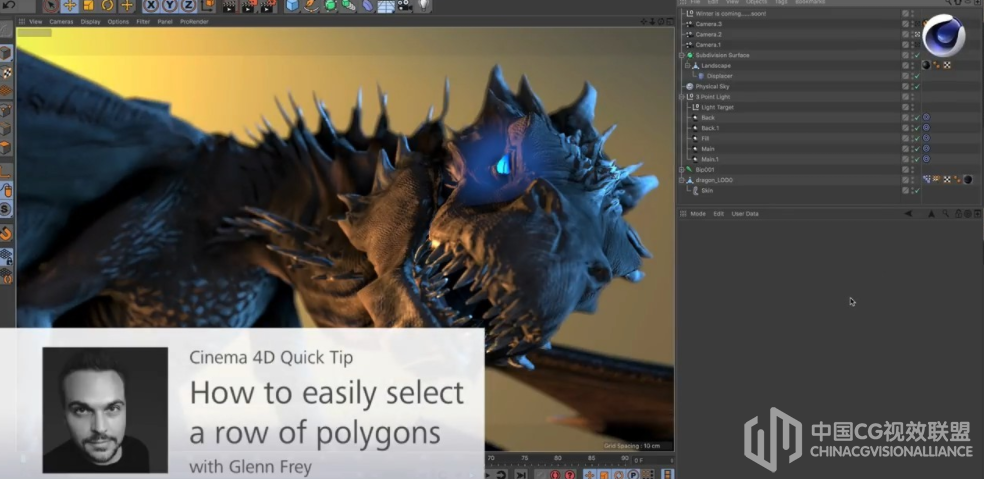Switch to Polygons mode in left palette
This screenshot has height=479, width=984.
pyautogui.click(x=6, y=148)
